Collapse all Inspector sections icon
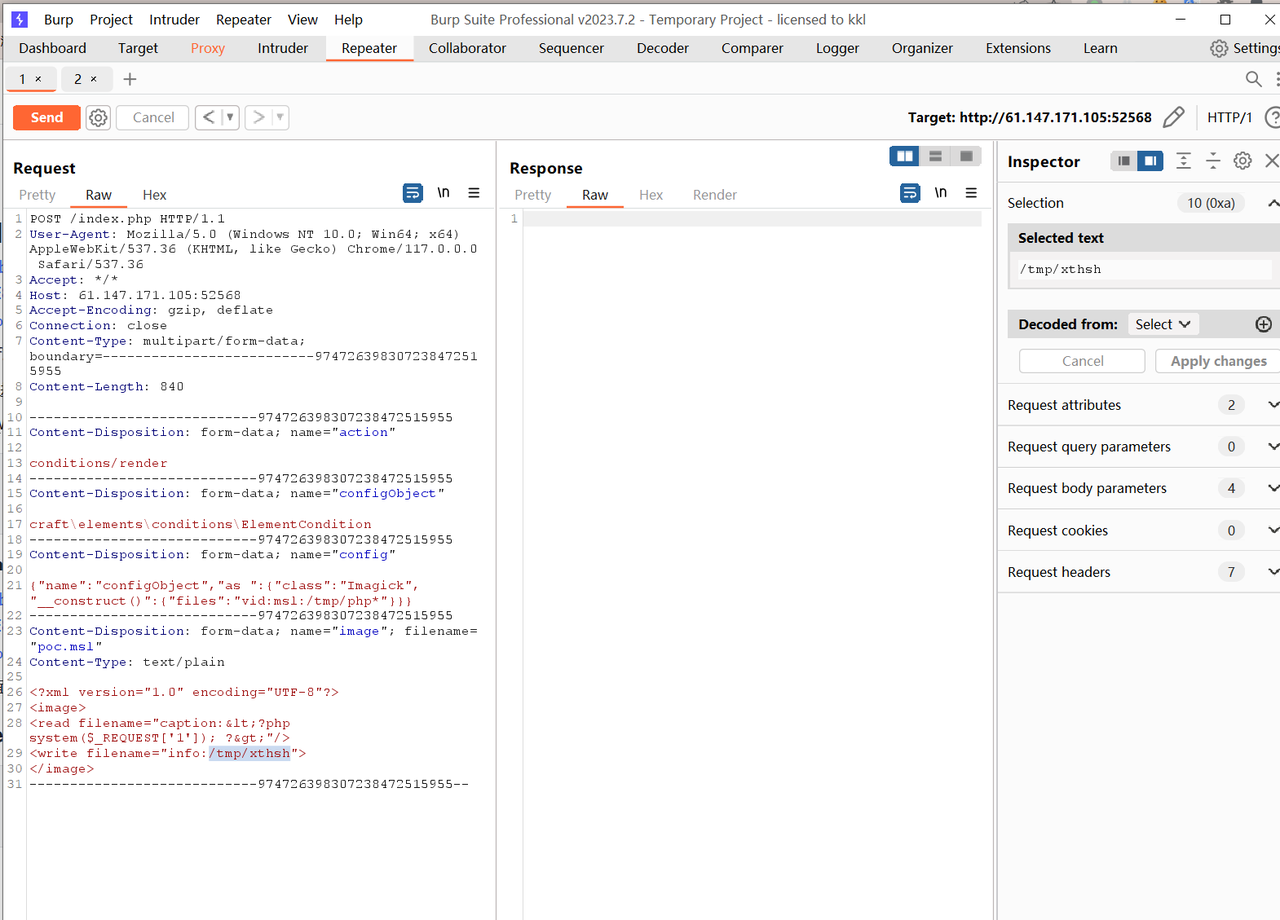Image resolution: width=1280 pixels, height=920 pixels. [x=1213, y=161]
